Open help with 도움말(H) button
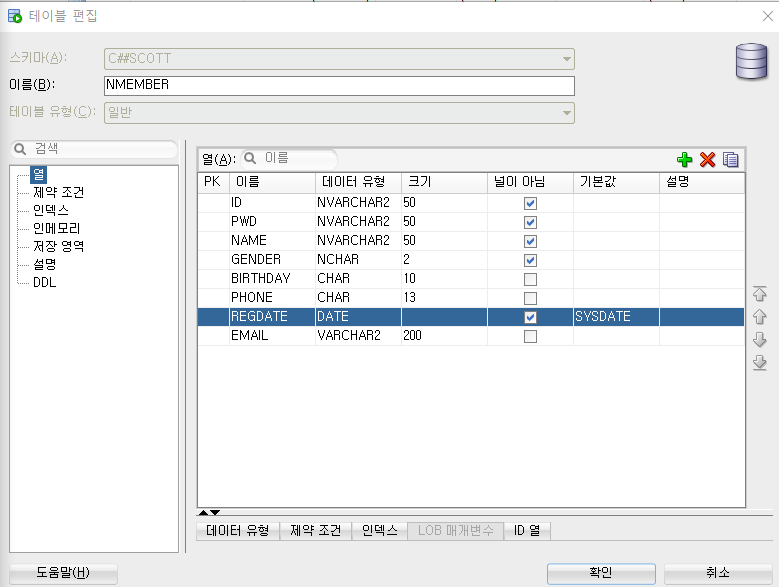This screenshot has width=779, height=587. [63, 573]
